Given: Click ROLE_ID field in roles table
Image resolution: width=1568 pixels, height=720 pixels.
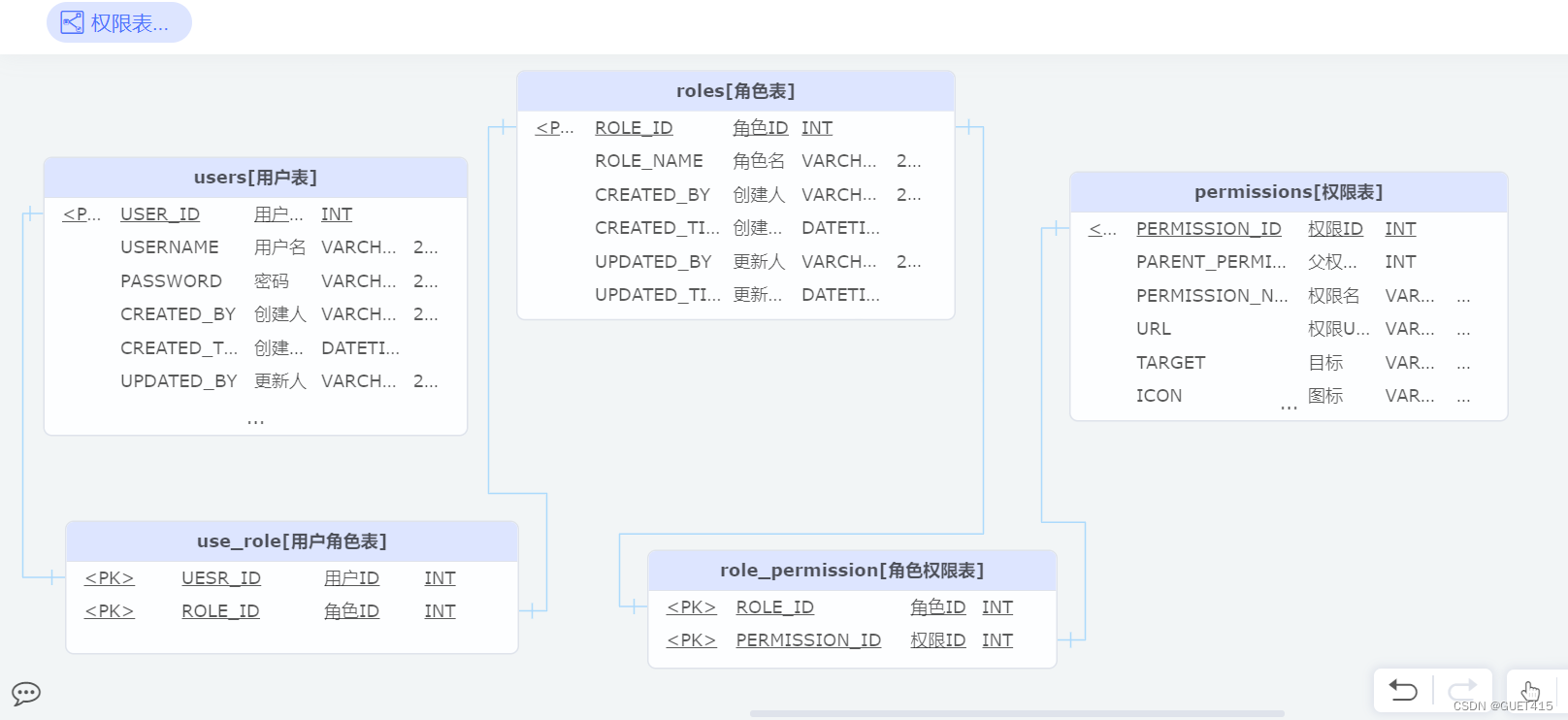Looking at the screenshot, I should tap(634, 128).
